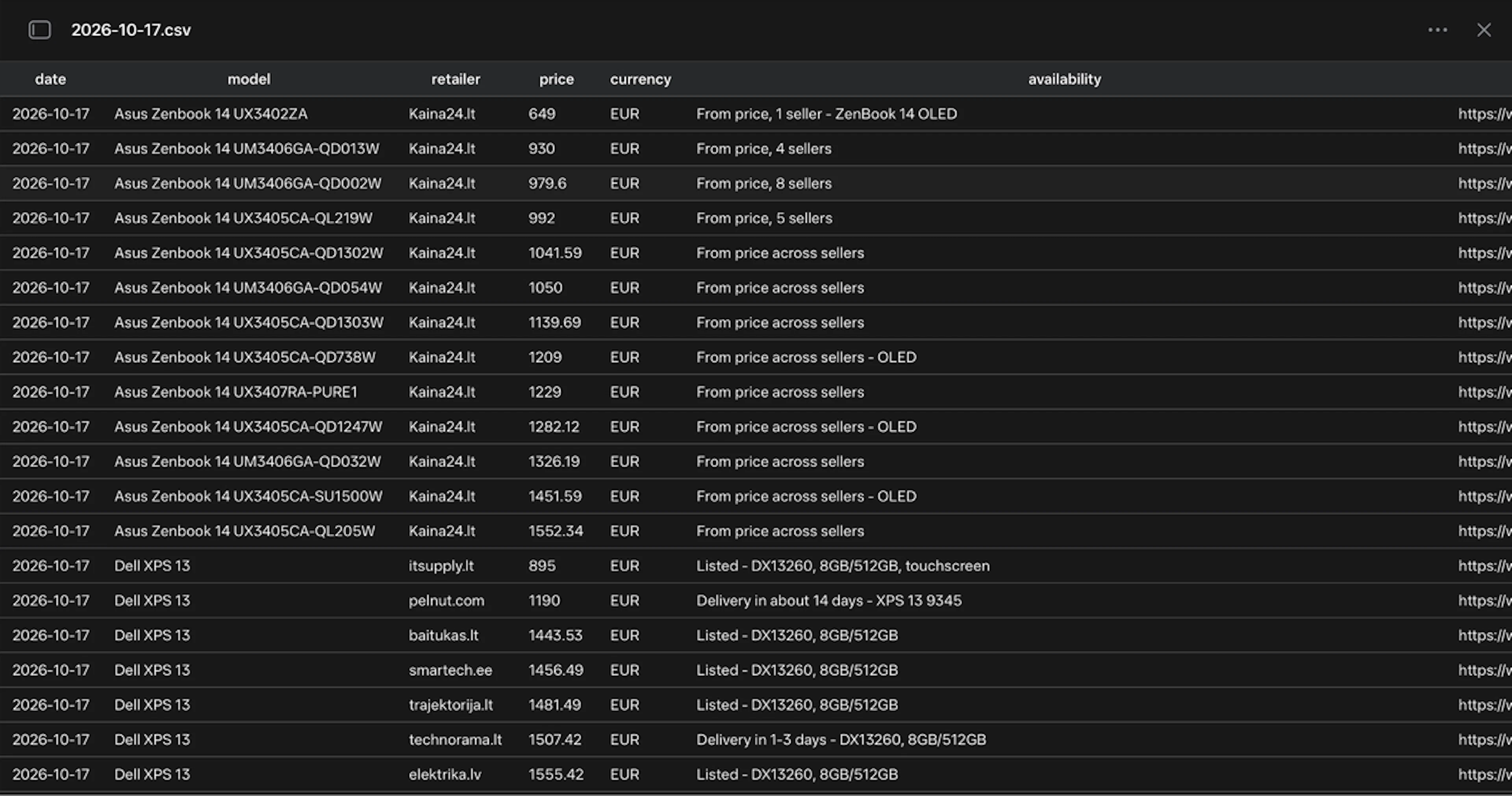The image size is (1512, 796).
Task: Click price value 1282.12
Action: click(x=554, y=427)
